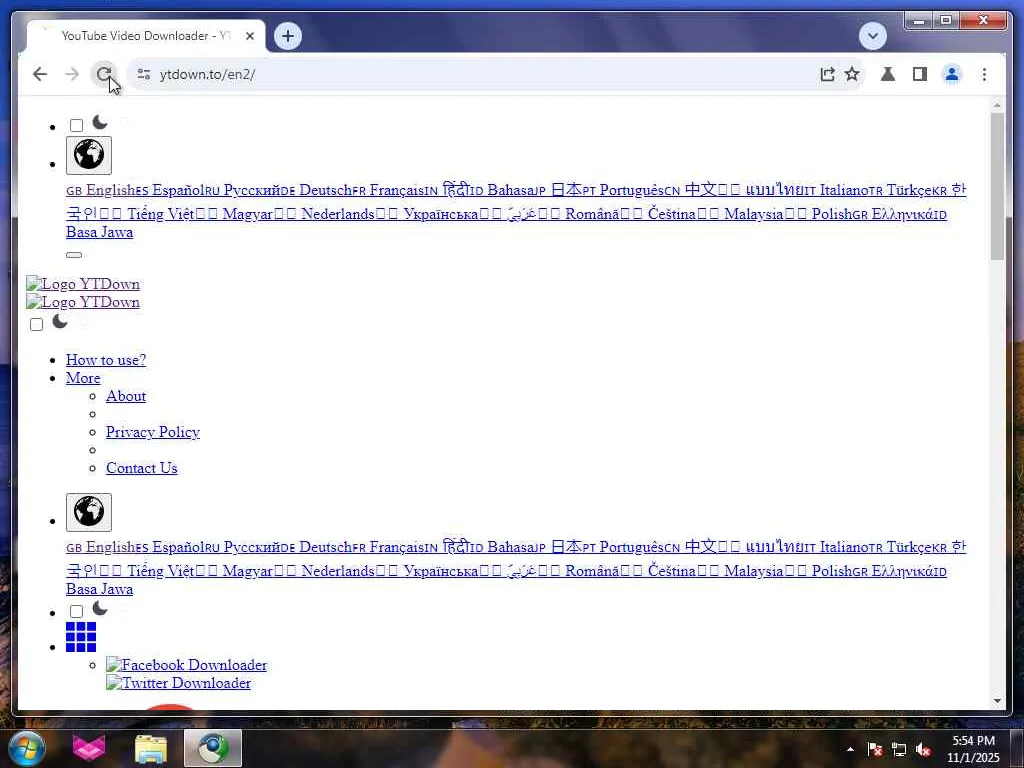Tick the checkbox at the page top
This screenshot has width=1024, height=768.
[76, 125]
